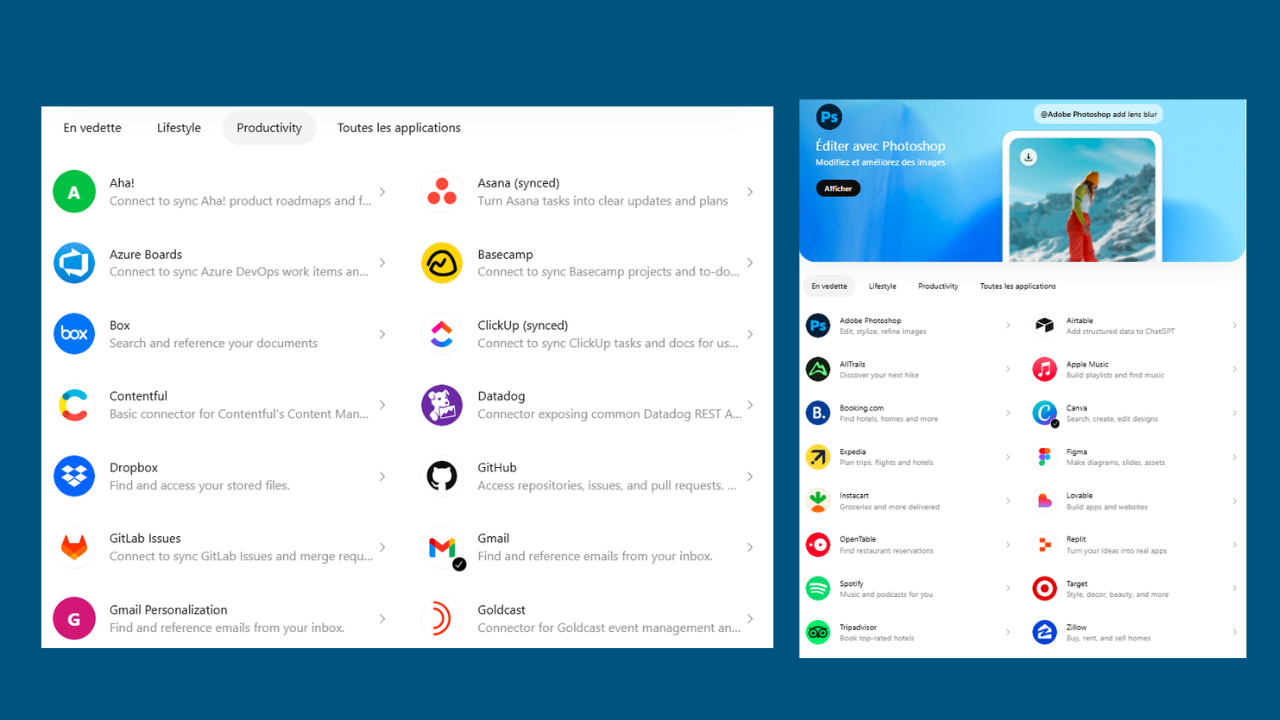The width and height of the screenshot is (1280, 720).
Task: Select the highlighted Productivity tab
Action: tap(269, 128)
